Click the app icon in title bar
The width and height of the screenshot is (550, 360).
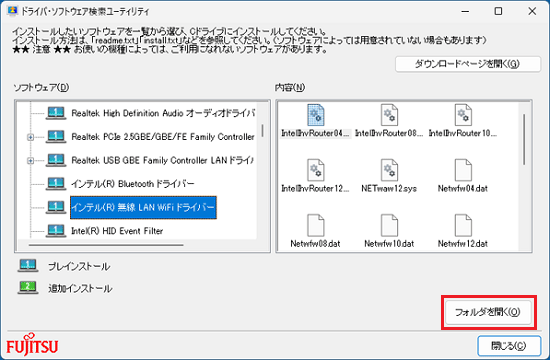pos(12,11)
